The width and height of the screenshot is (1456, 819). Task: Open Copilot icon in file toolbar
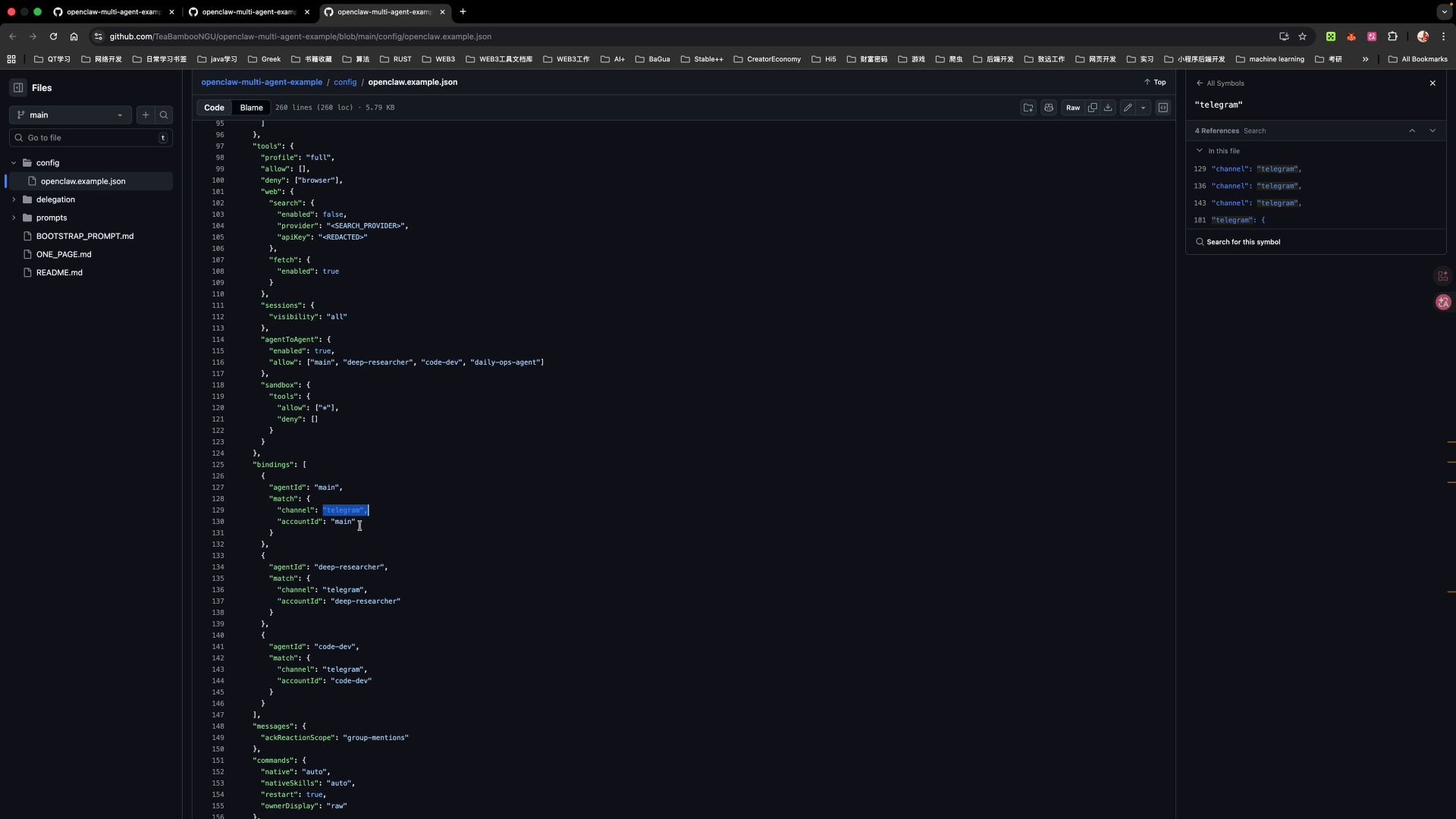1049,108
